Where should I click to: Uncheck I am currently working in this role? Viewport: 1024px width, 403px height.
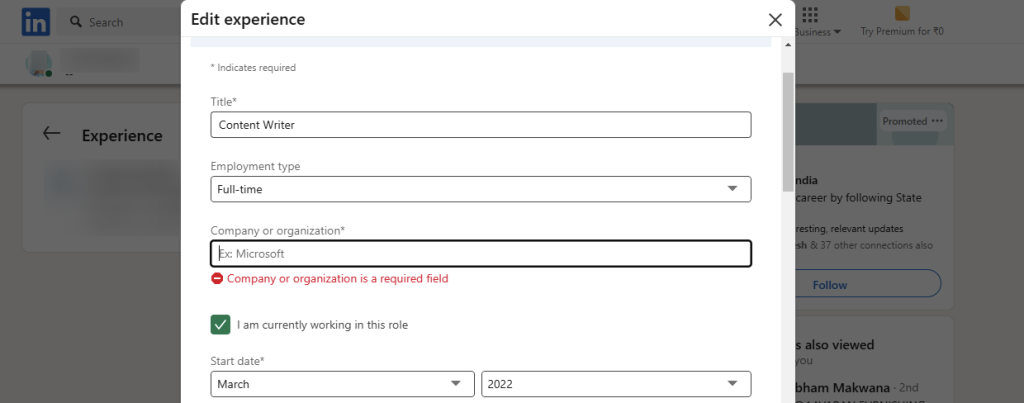pyautogui.click(x=220, y=325)
